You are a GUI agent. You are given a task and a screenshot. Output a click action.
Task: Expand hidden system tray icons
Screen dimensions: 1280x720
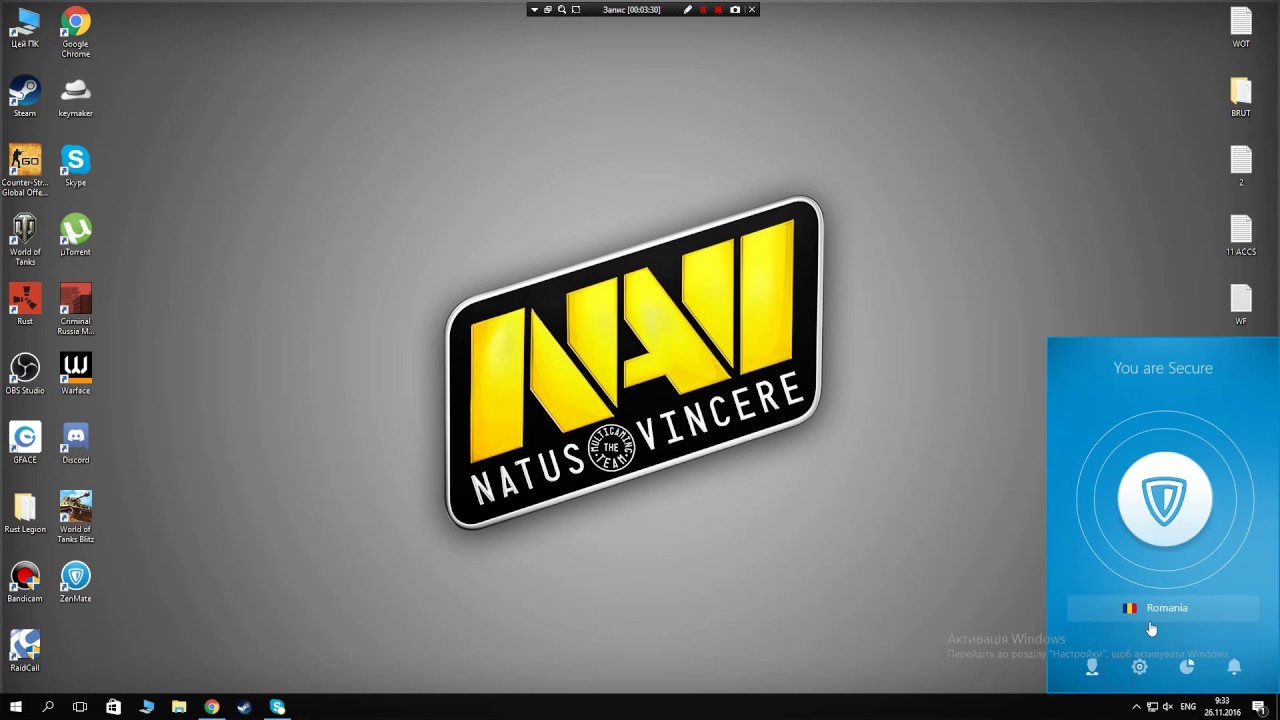(1136, 707)
